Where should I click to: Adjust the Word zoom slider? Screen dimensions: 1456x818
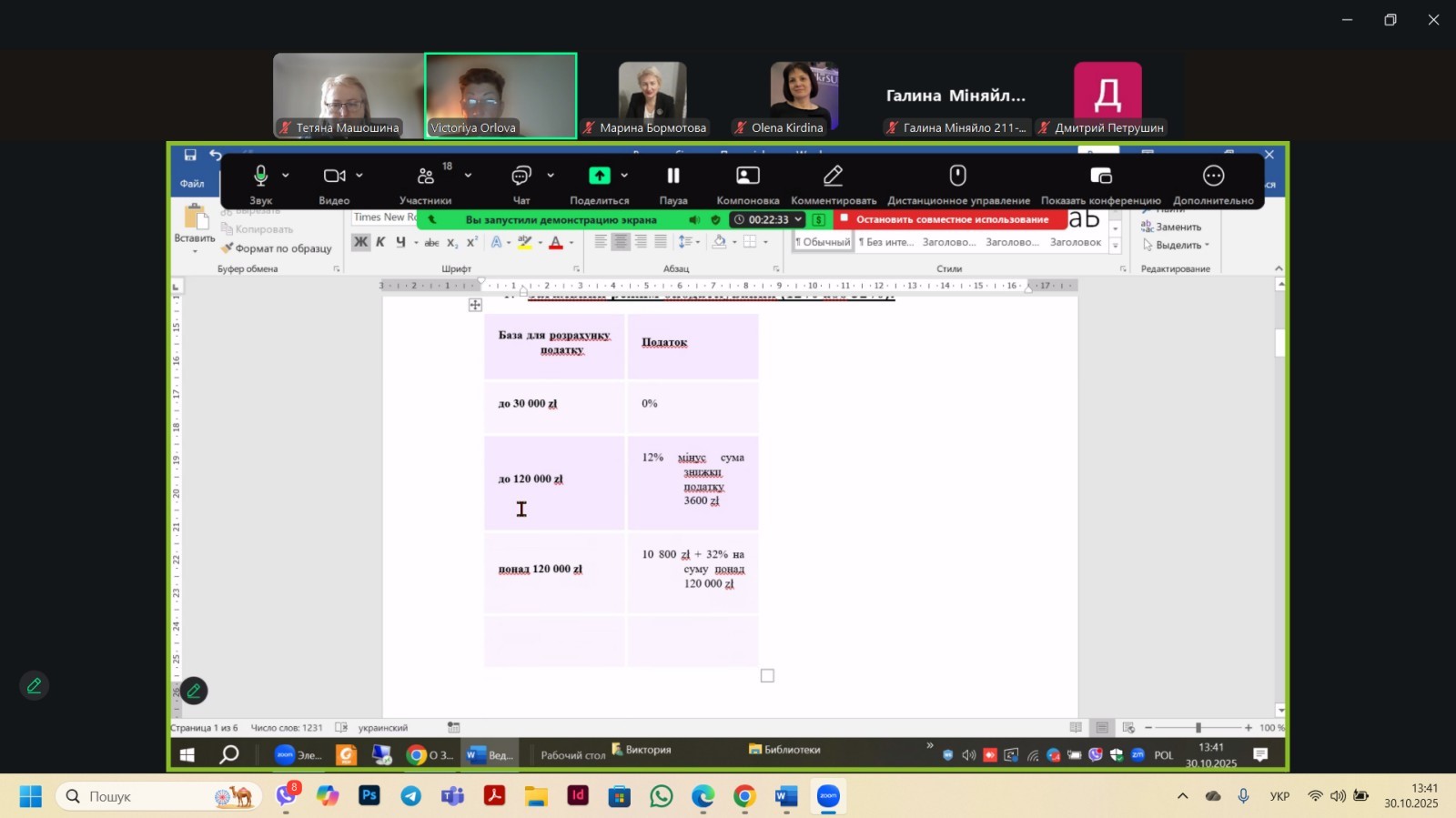1198,728
